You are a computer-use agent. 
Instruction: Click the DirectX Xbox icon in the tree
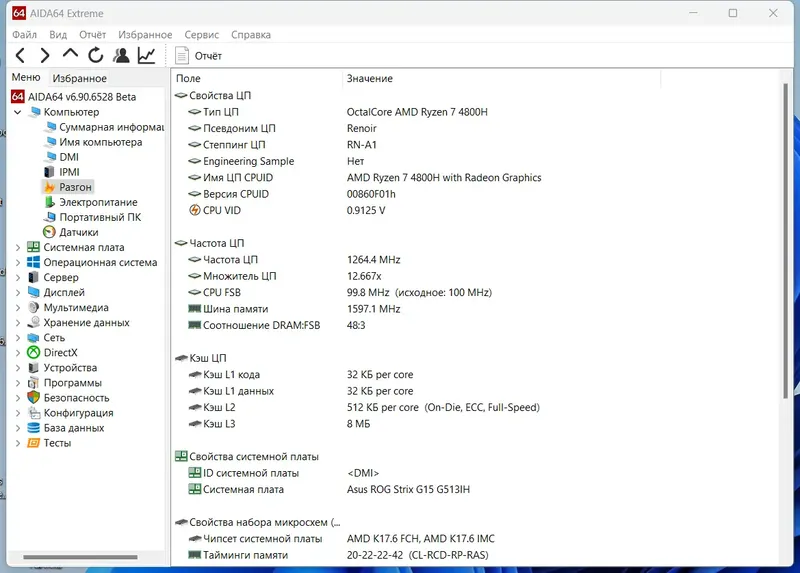(34, 353)
